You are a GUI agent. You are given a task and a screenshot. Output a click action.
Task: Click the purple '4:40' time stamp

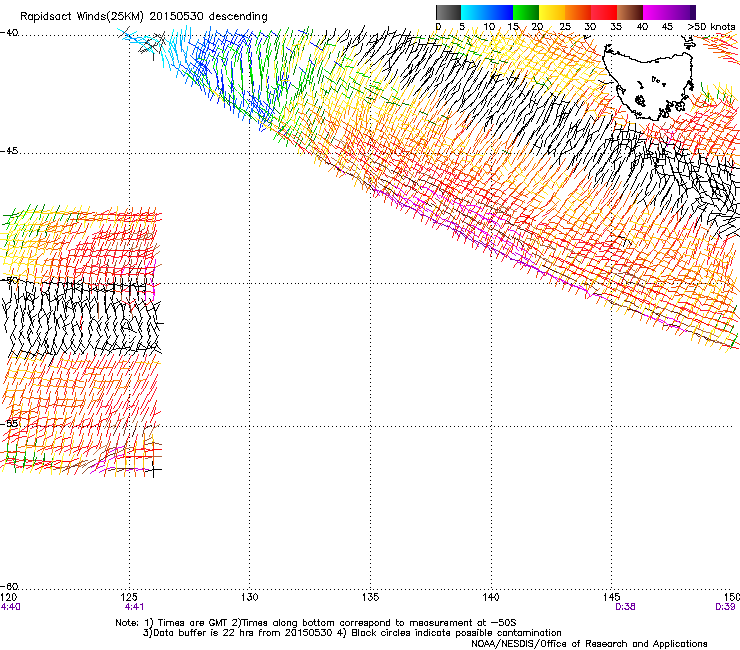coord(10,607)
